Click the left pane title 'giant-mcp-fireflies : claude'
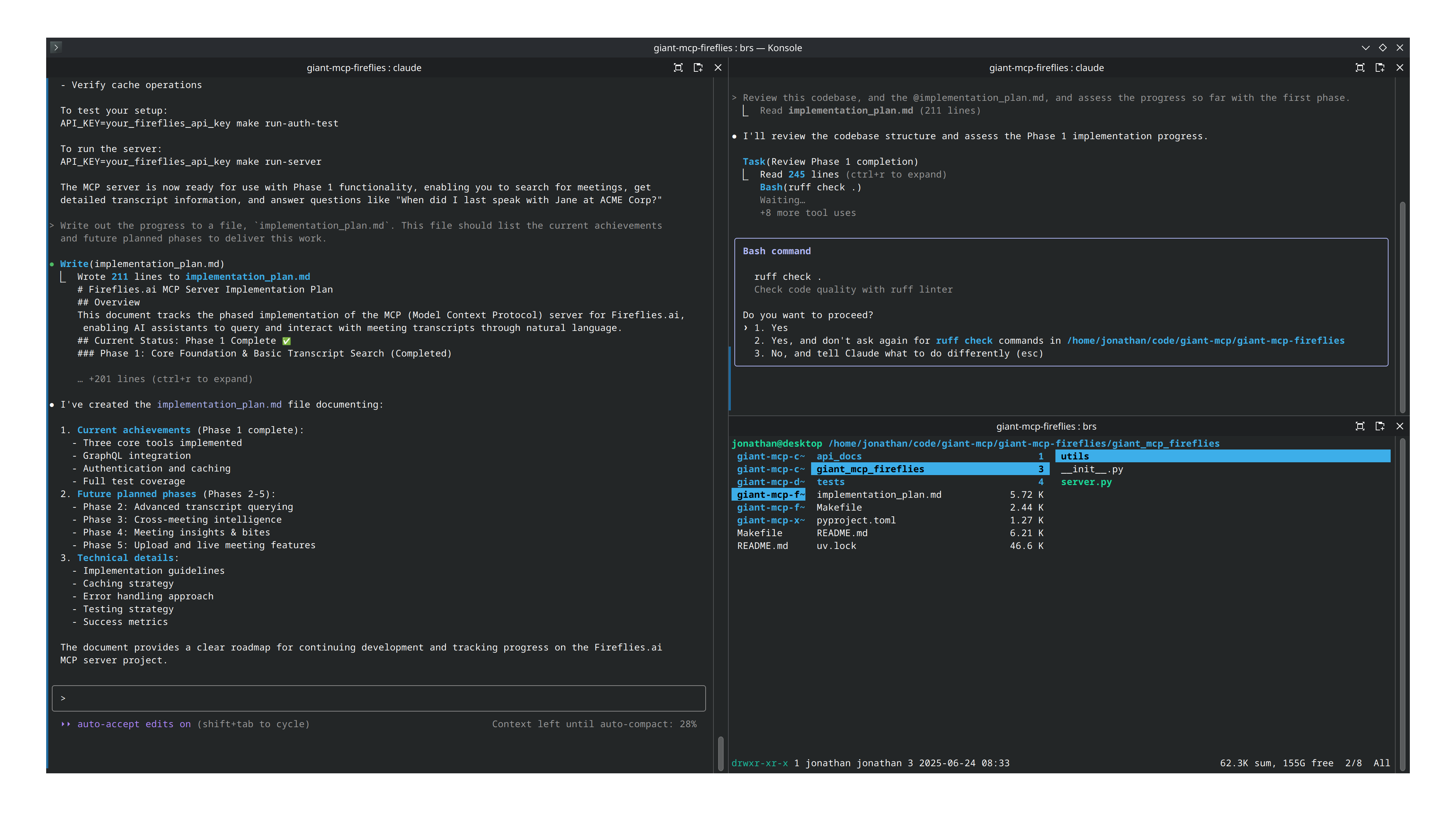 (x=364, y=68)
